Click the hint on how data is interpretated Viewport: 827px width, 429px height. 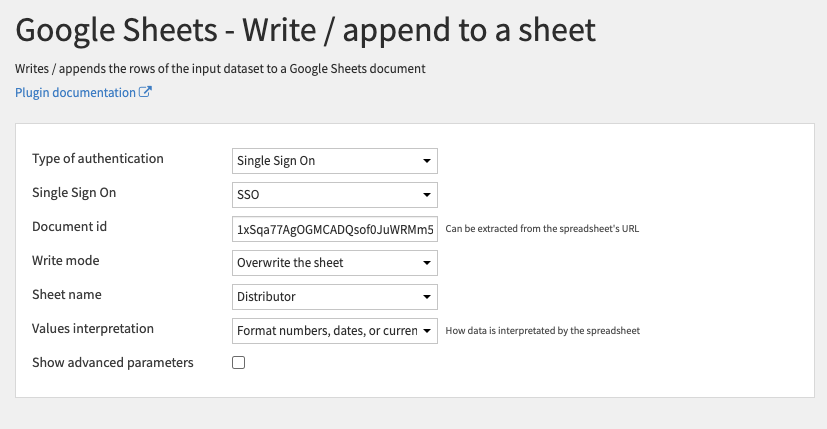[543, 331]
